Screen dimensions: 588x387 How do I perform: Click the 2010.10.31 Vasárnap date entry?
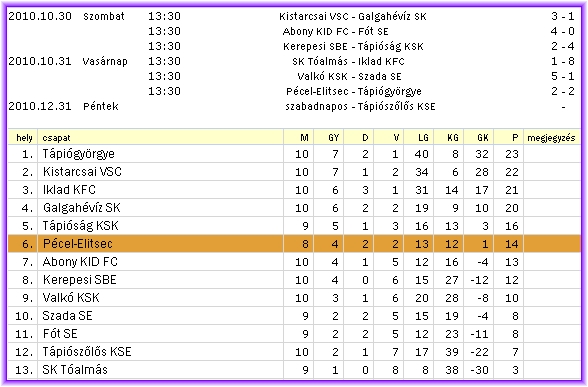pos(68,61)
